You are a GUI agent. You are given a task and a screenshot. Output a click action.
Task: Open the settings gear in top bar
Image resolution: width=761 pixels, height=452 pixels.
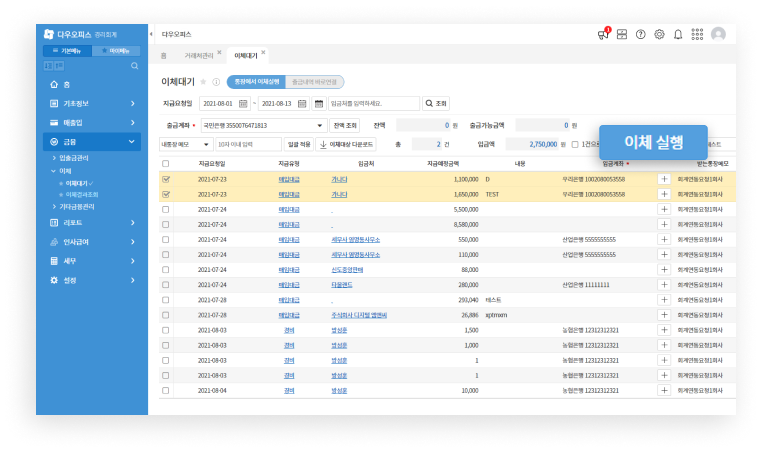pos(659,34)
